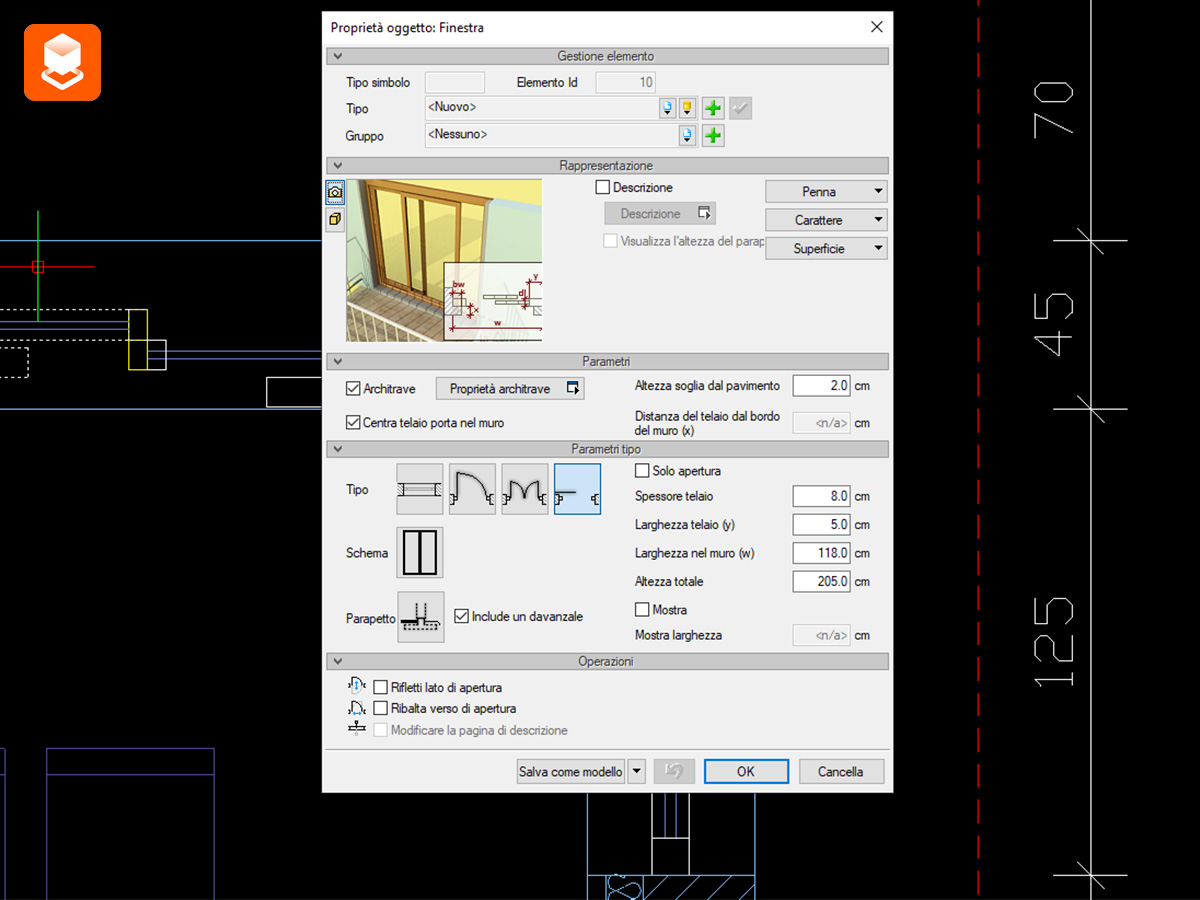Confirm the dialog with OK

click(x=745, y=771)
